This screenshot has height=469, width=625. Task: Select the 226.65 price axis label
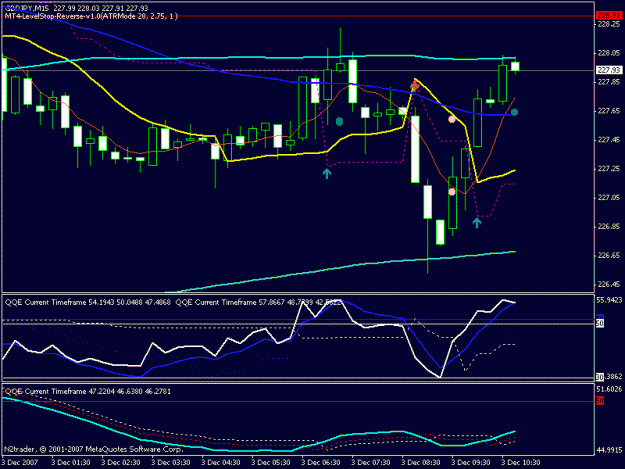click(609, 255)
